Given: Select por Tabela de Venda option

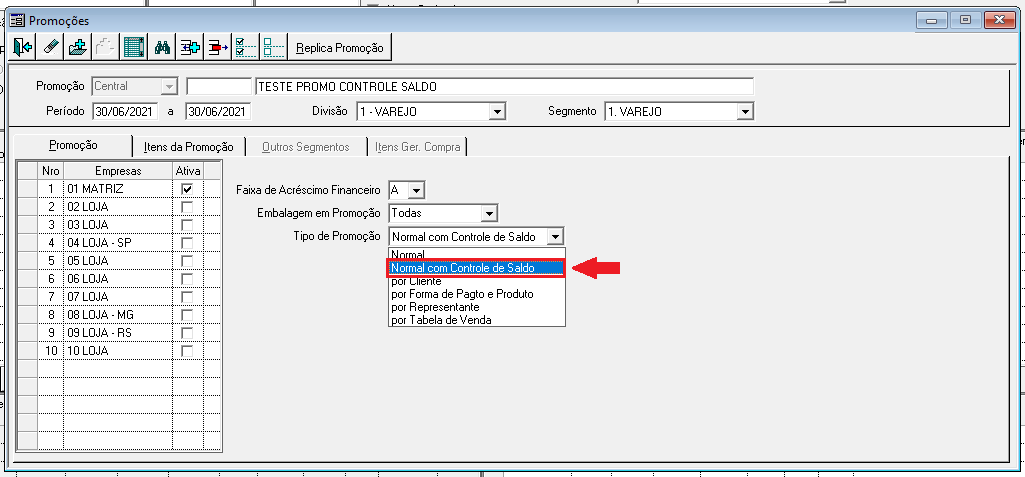Looking at the screenshot, I should pos(477,320).
